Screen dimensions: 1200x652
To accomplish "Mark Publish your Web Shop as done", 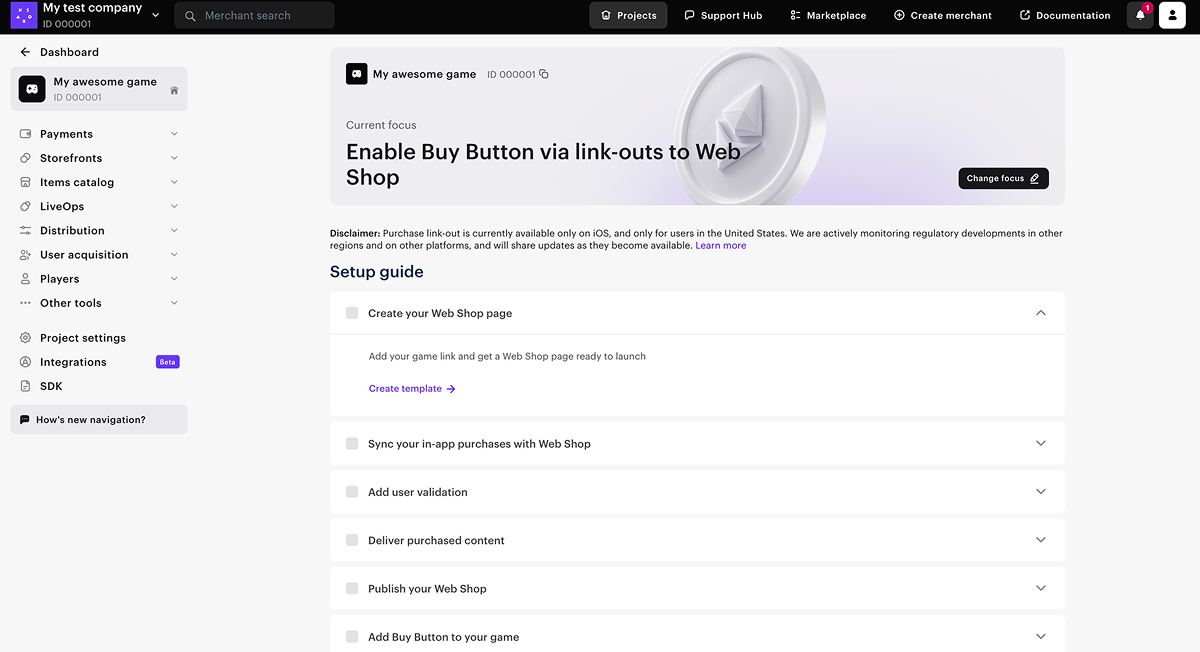I will coord(352,589).
